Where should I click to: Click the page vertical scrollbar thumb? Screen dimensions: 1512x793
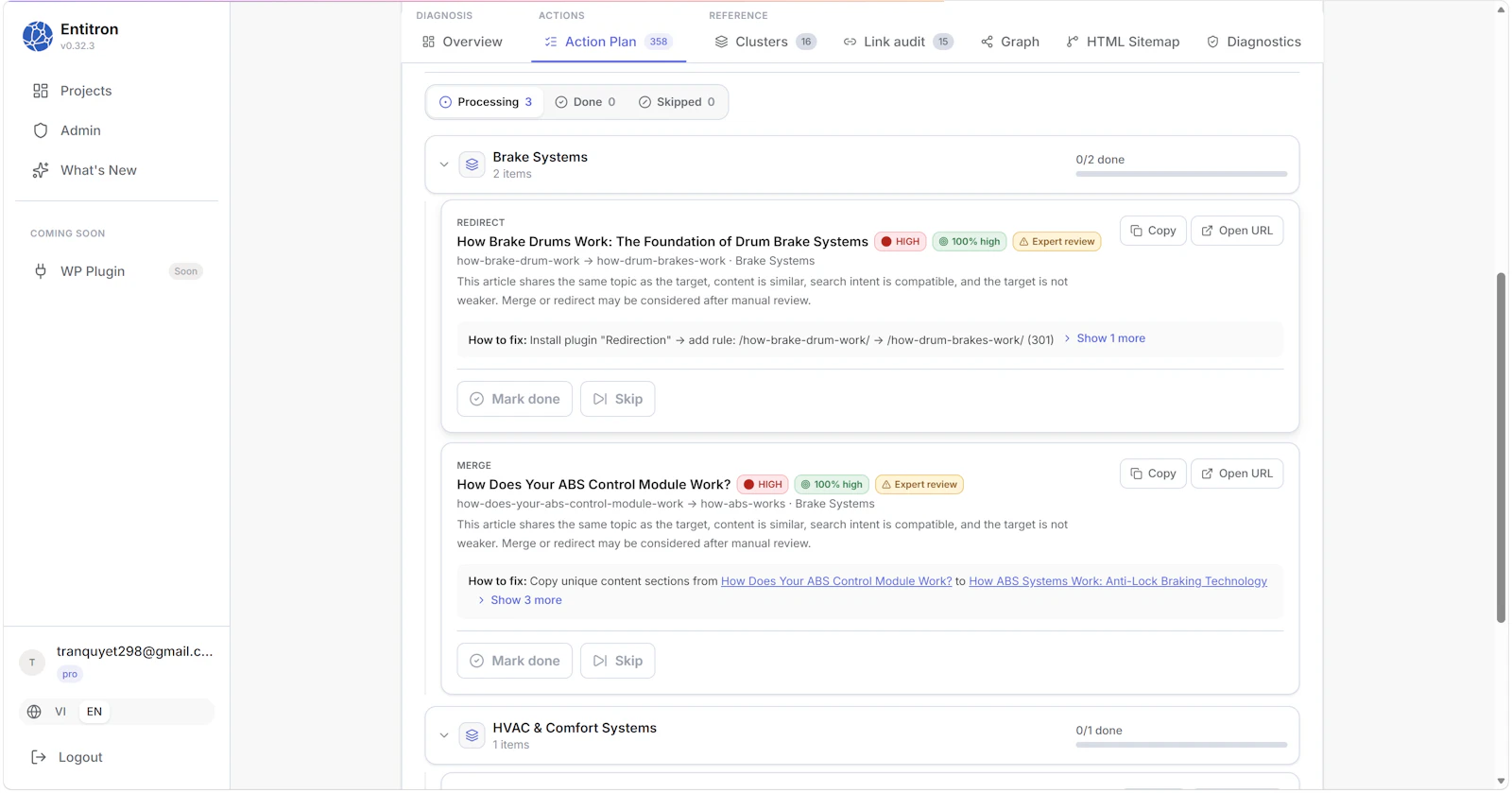coord(1501,448)
